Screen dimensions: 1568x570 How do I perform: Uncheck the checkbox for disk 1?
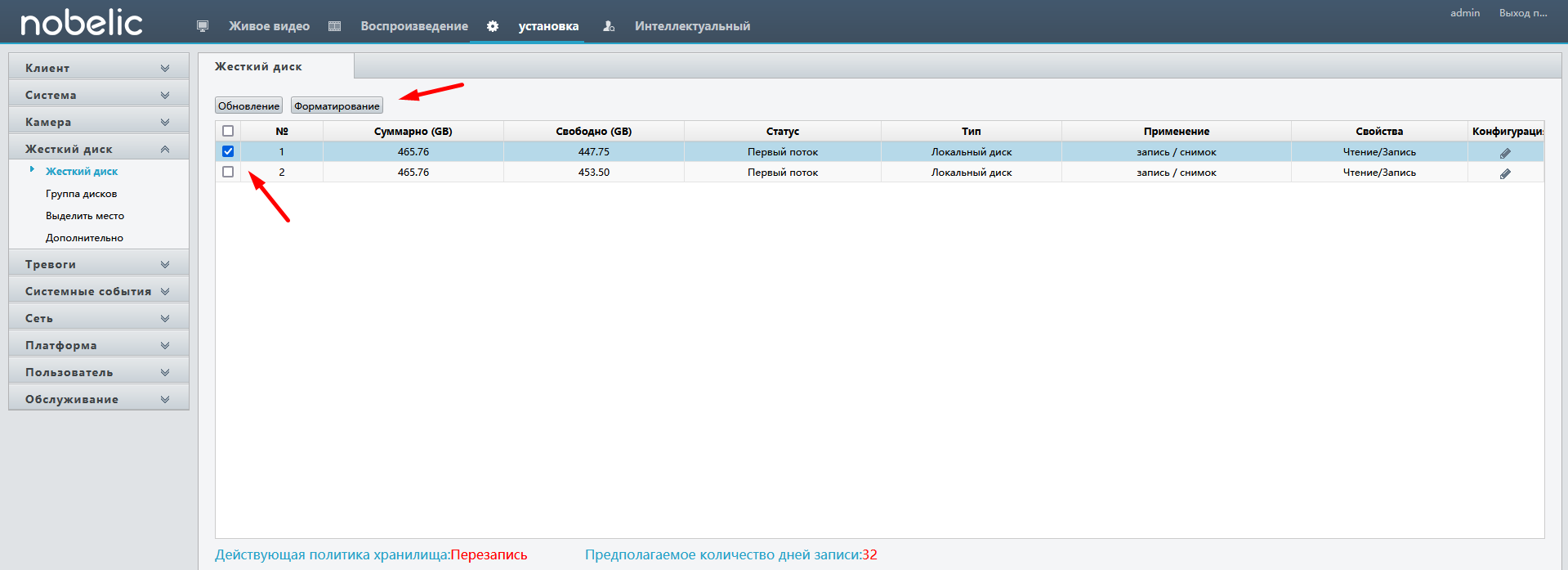coord(228,151)
